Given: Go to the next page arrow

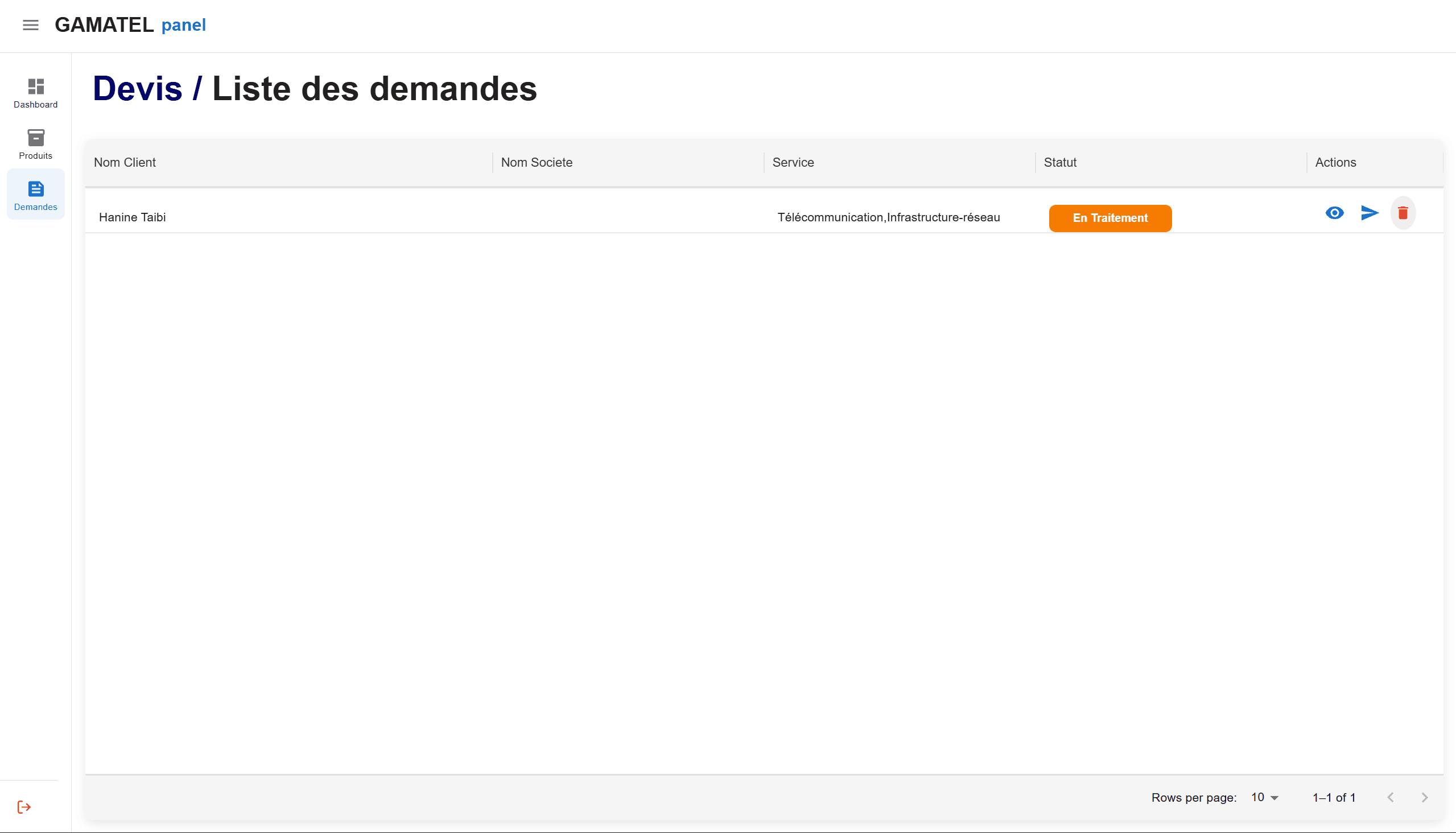Looking at the screenshot, I should 1425,797.
